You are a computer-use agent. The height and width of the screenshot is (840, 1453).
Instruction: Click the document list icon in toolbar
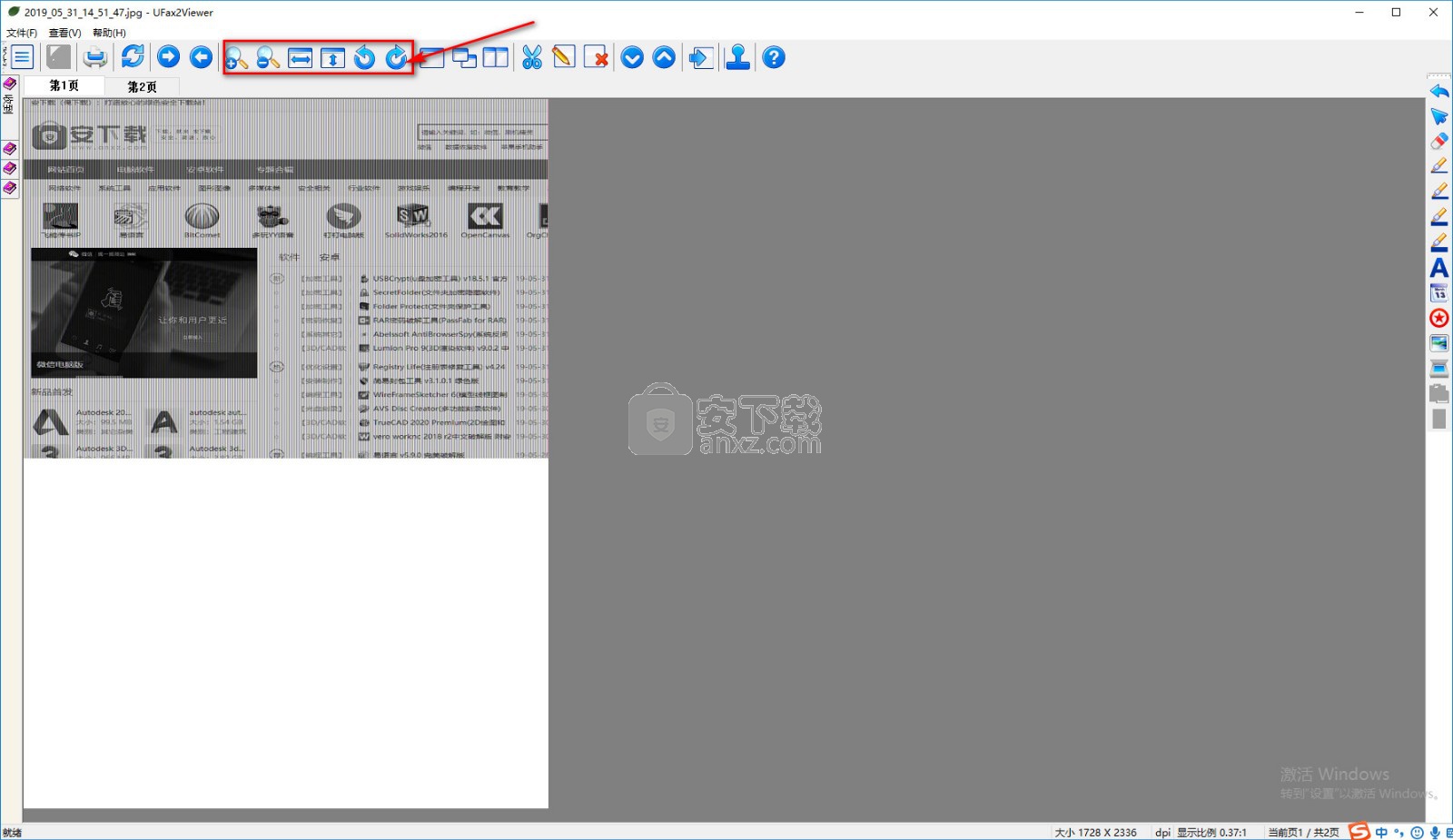point(23,57)
